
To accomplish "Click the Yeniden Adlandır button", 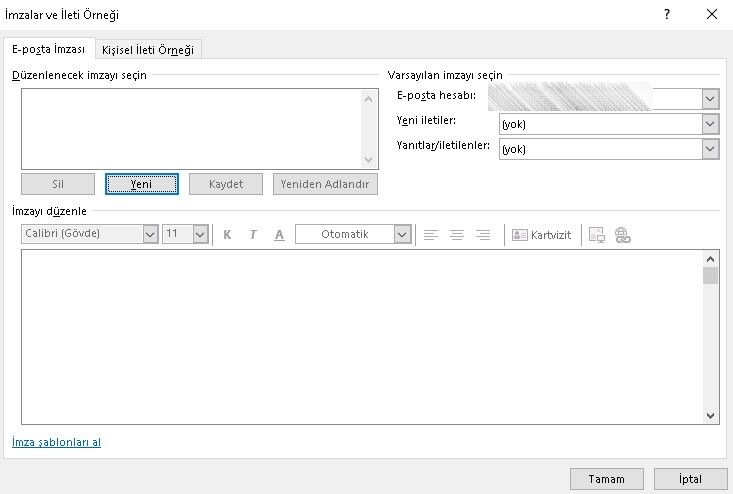I will [x=325, y=184].
